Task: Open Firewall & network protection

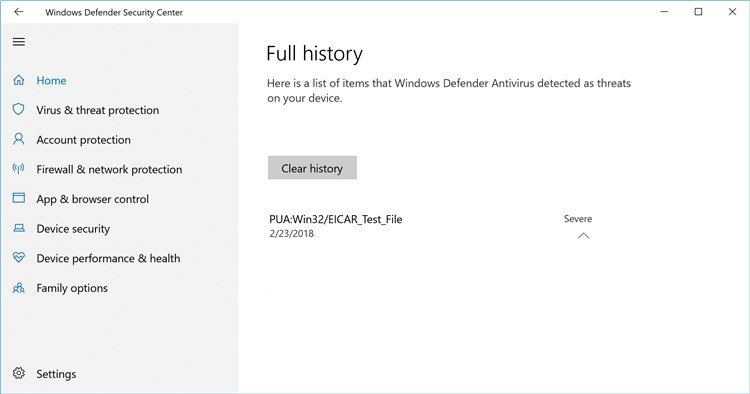Action: (x=109, y=169)
